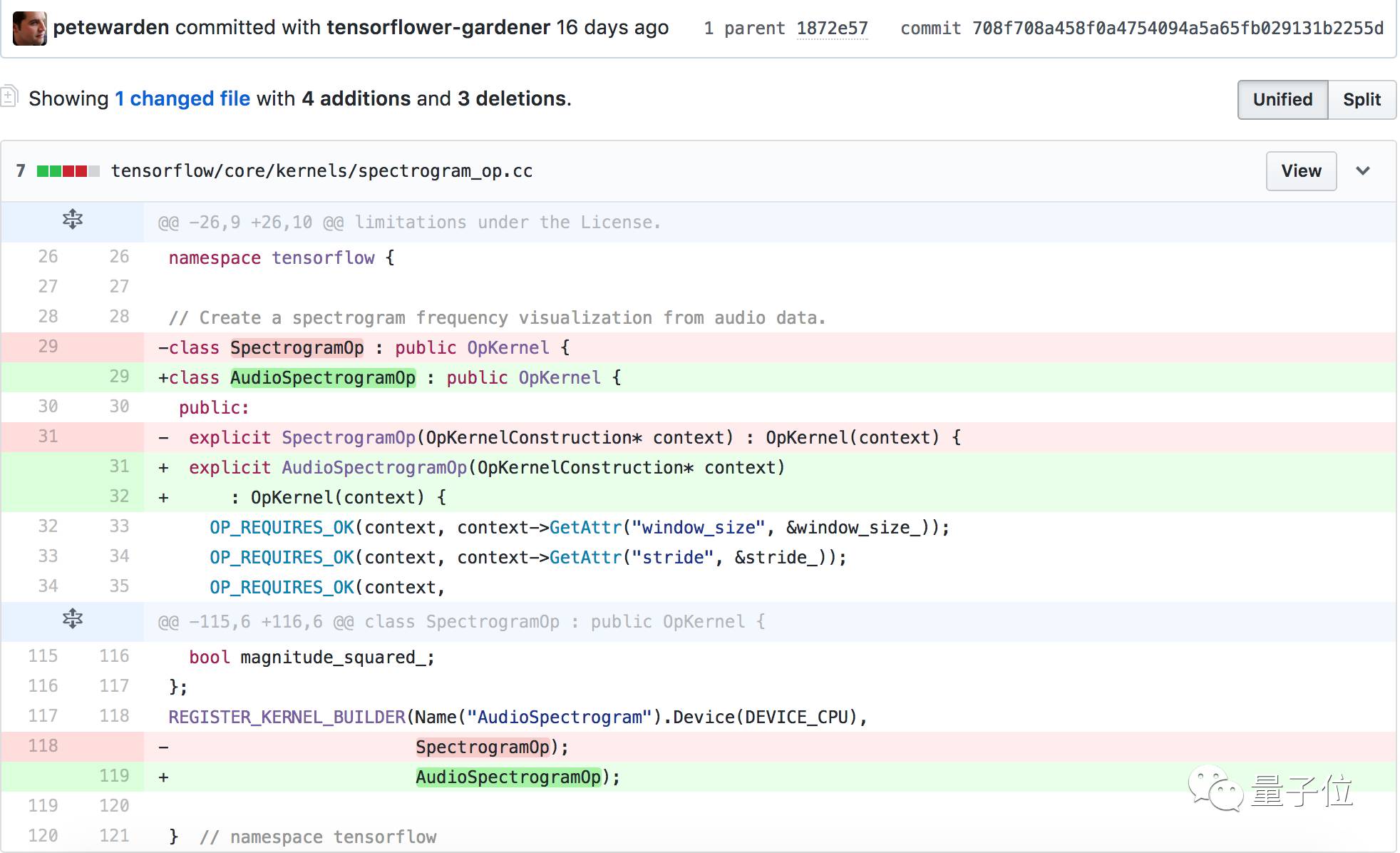The image size is (1400, 853).
Task: Open the petewarden author profile link
Action: tap(110, 27)
